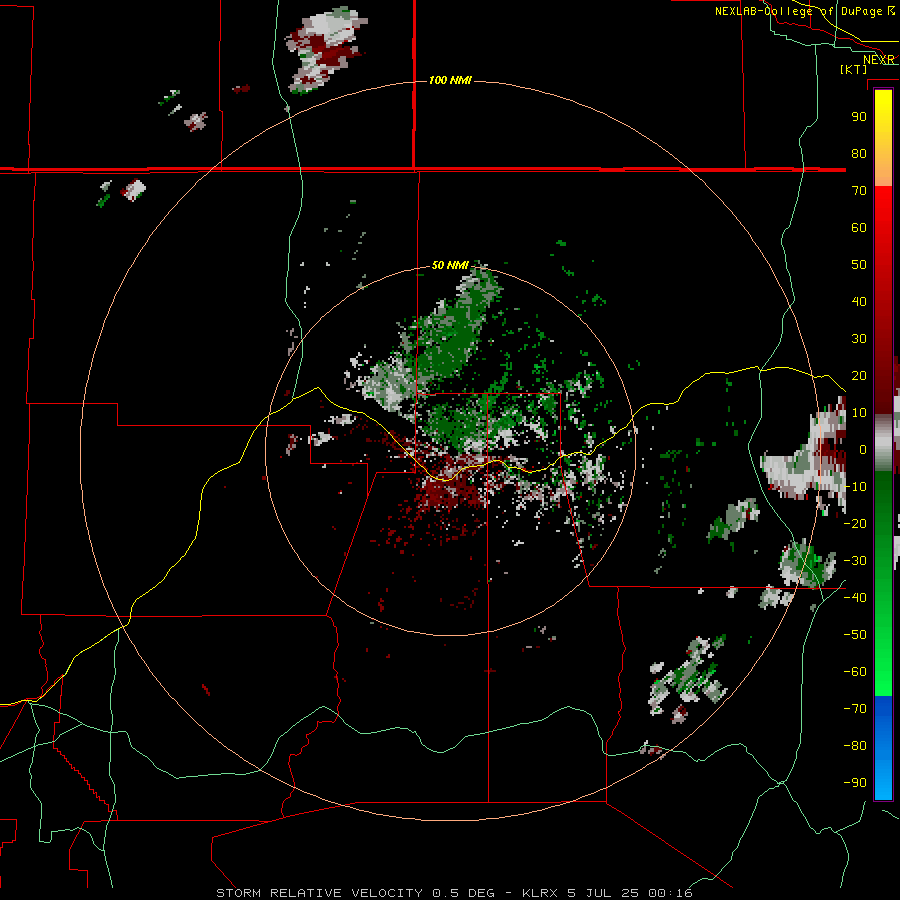Click the NEXR label above the color scale
Screen dimensions: 900x900
(878, 60)
